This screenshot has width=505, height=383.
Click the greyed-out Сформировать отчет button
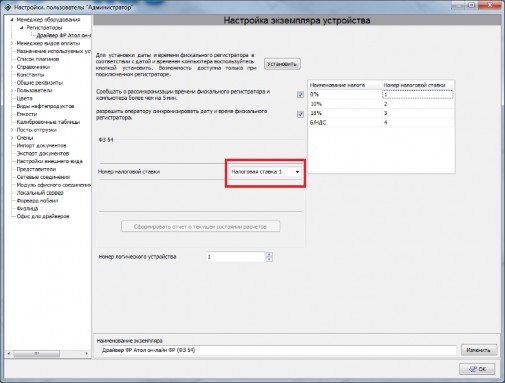tap(200, 227)
